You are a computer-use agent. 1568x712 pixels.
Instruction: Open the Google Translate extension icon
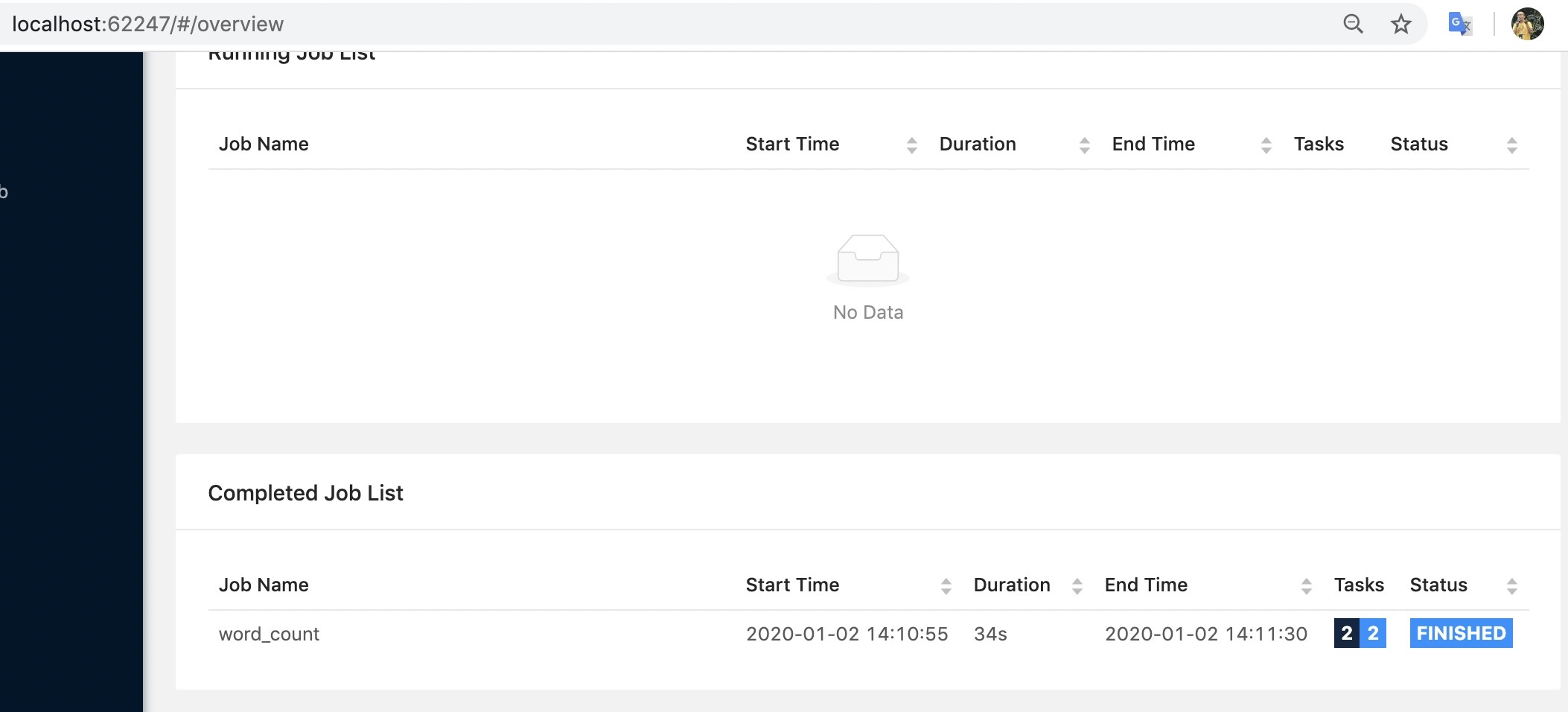click(x=1459, y=24)
